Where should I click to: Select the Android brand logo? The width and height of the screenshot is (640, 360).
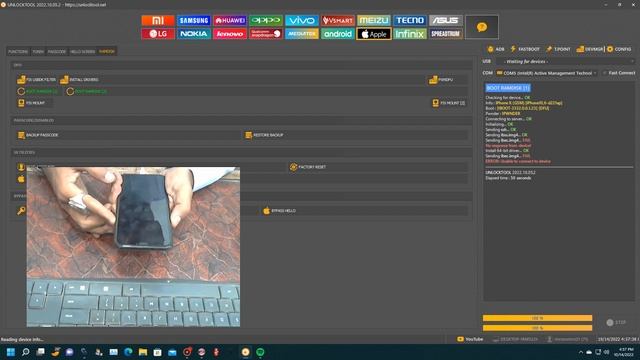pos(338,34)
